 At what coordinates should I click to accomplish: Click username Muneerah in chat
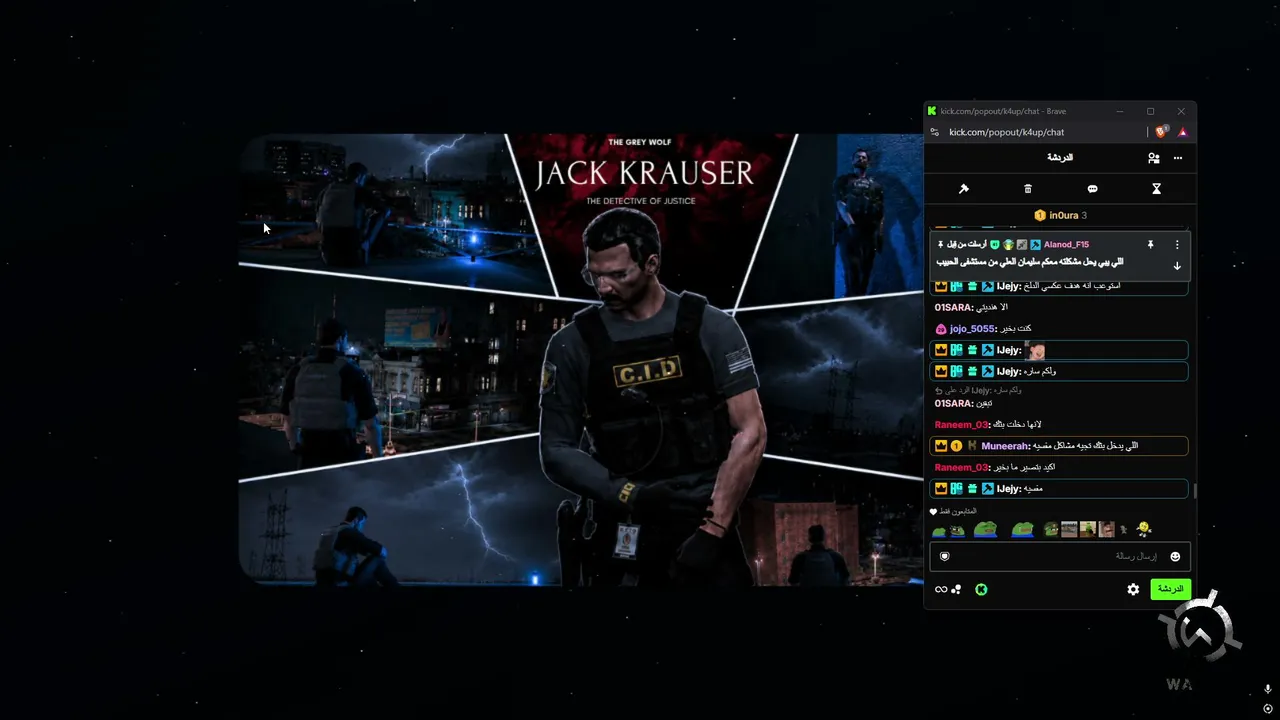click(x=1005, y=446)
